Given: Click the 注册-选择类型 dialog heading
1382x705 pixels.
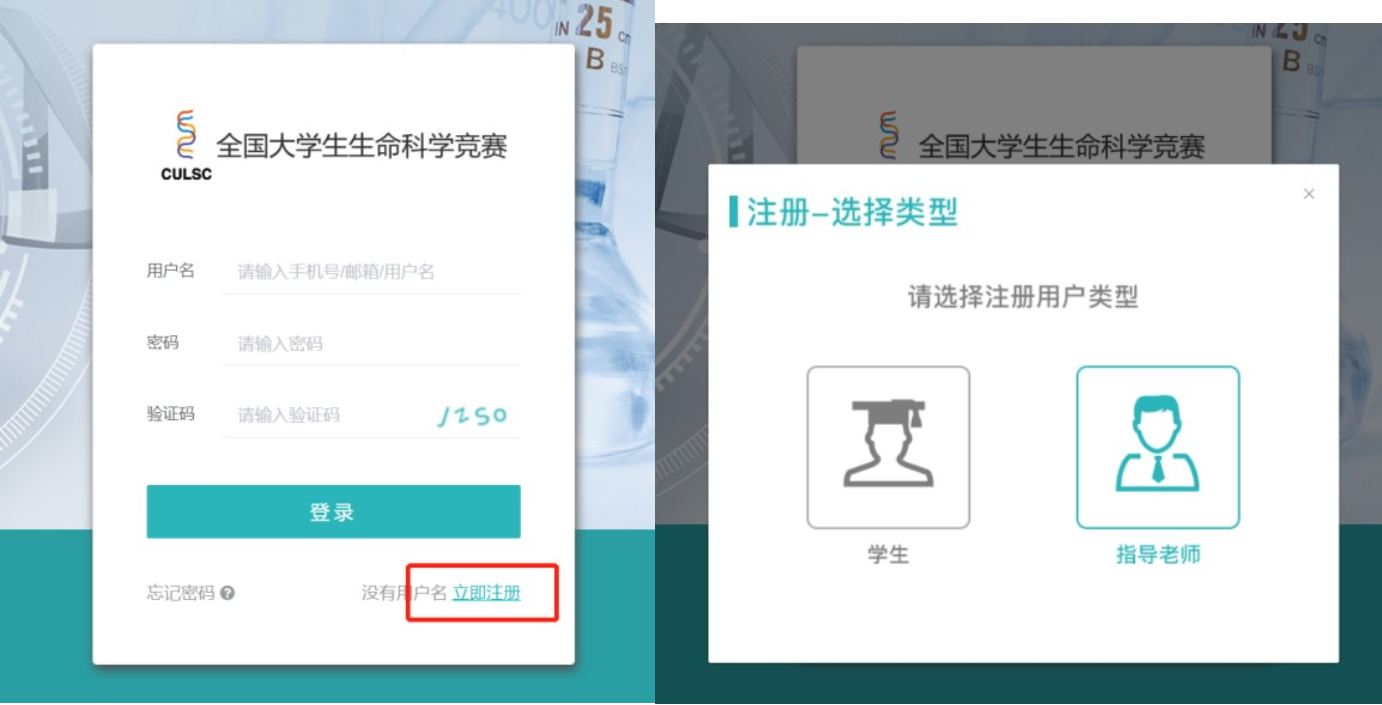Looking at the screenshot, I should (852, 212).
